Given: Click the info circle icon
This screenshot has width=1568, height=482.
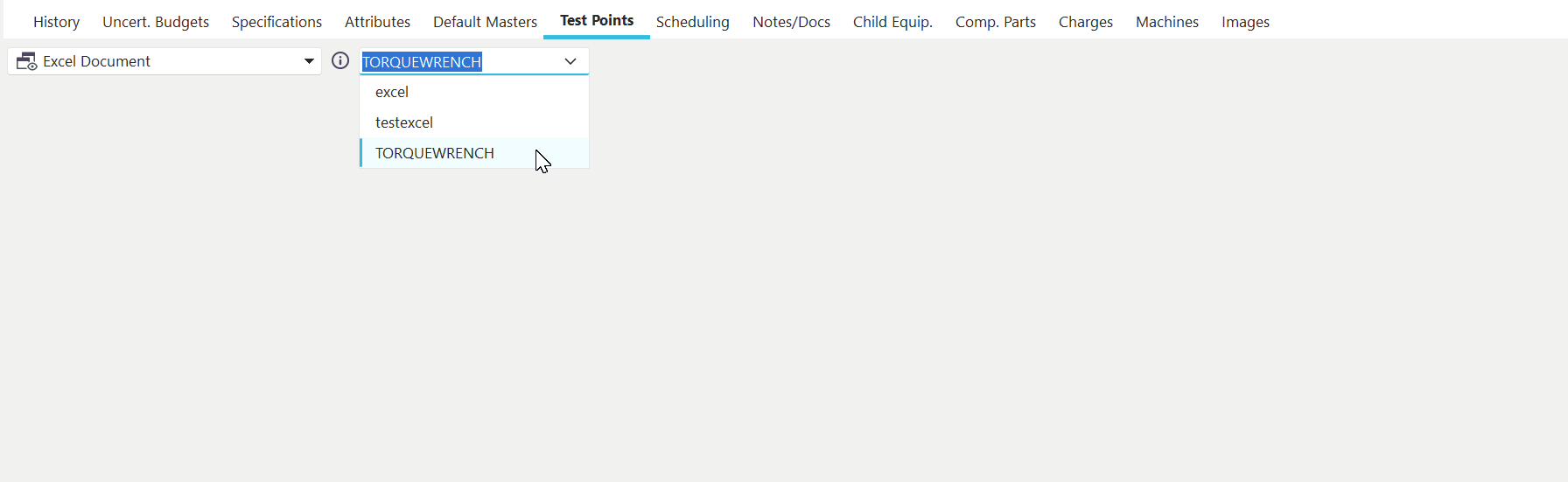Looking at the screenshot, I should [x=340, y=61].
